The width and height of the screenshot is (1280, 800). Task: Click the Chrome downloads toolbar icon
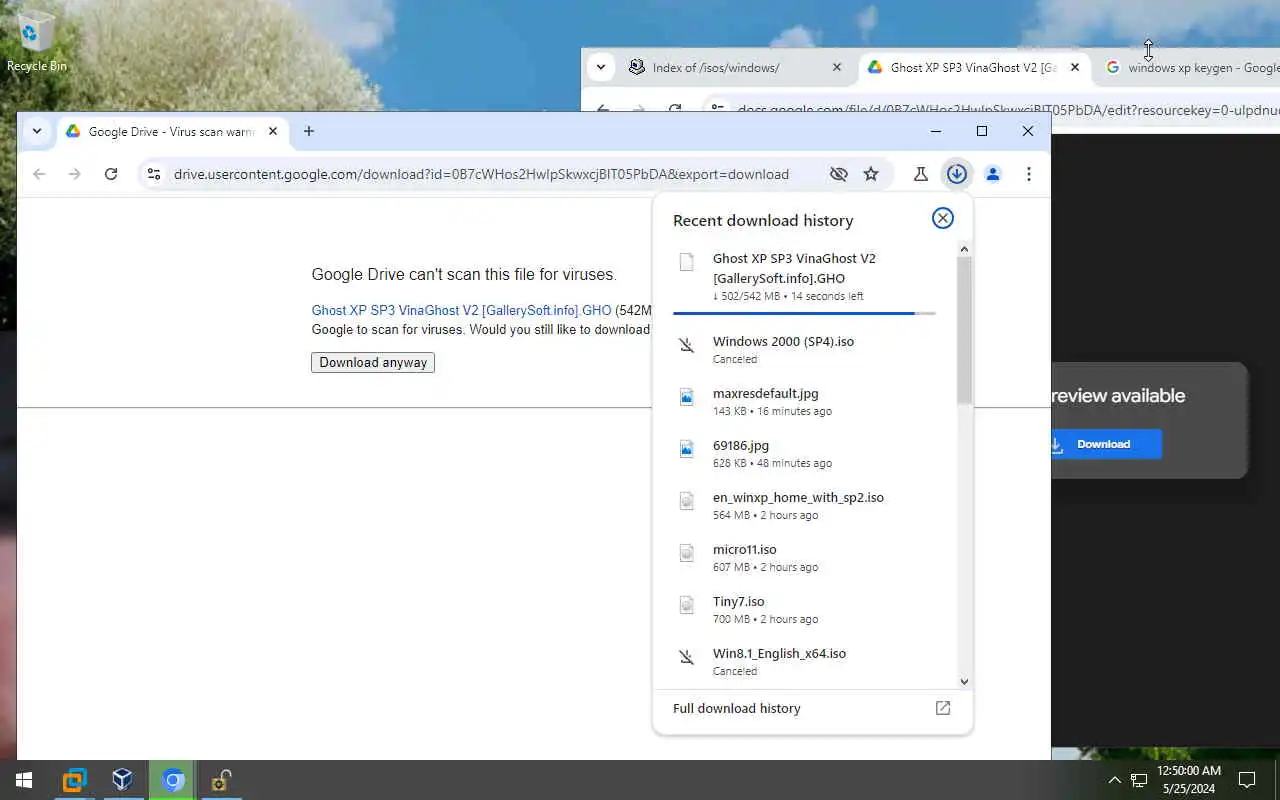click(x=957, y=174)
